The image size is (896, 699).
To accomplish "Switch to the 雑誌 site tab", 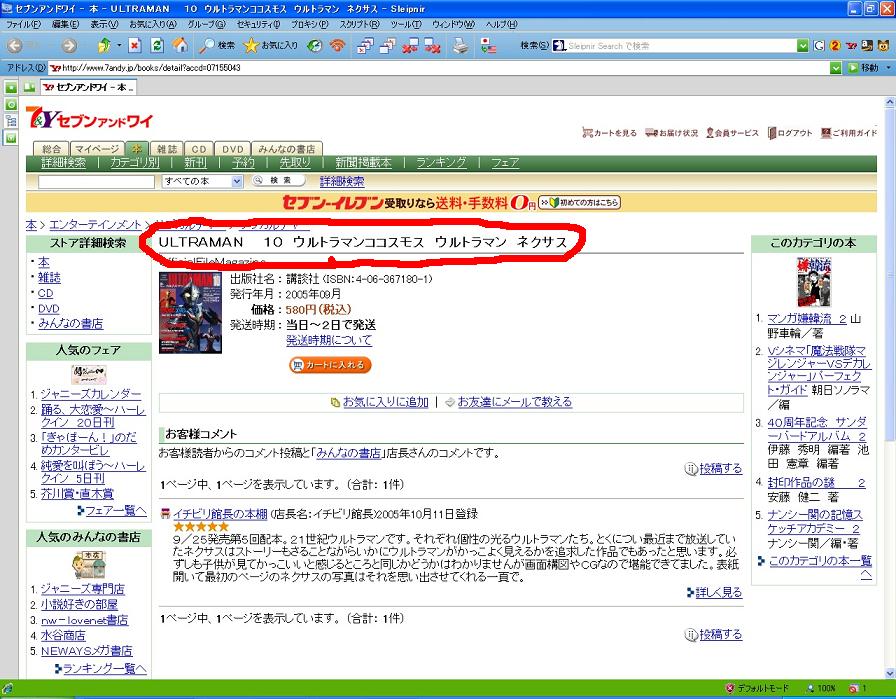I will pyautogui.click(x=167, y=149).
